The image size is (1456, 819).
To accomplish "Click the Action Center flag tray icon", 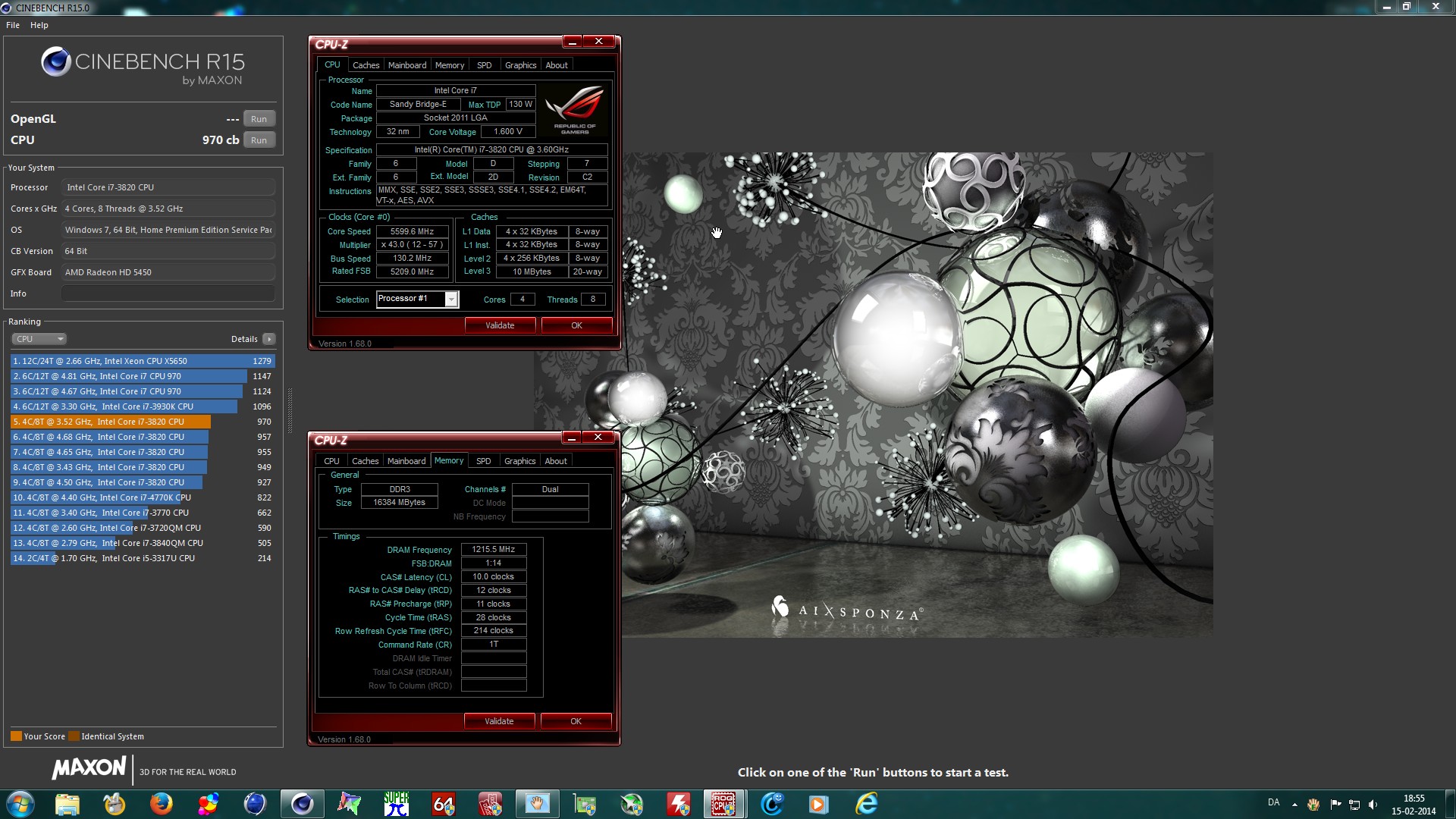I will 1335,805.
